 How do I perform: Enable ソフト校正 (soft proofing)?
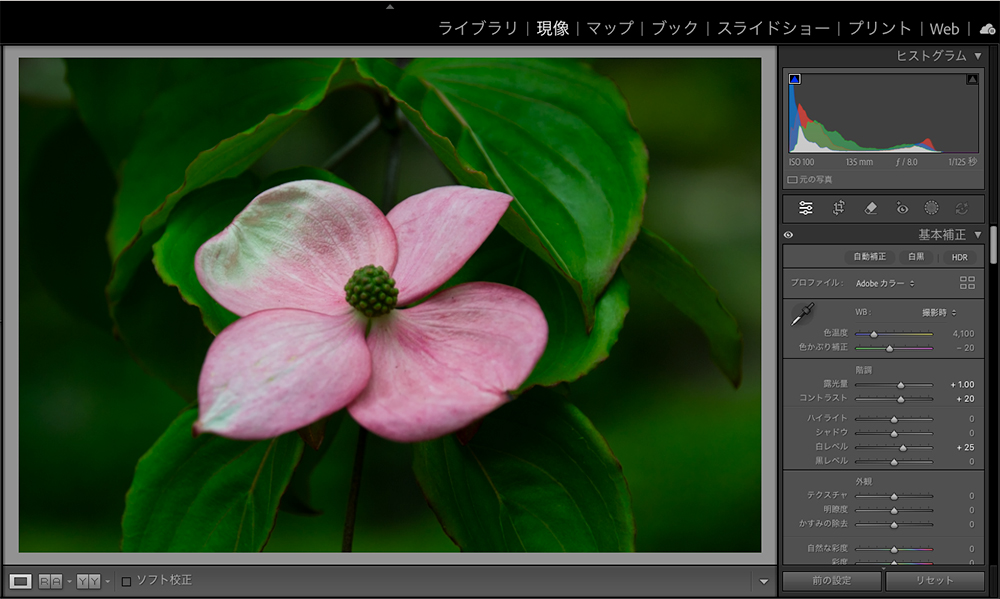(x=127, y=581)
